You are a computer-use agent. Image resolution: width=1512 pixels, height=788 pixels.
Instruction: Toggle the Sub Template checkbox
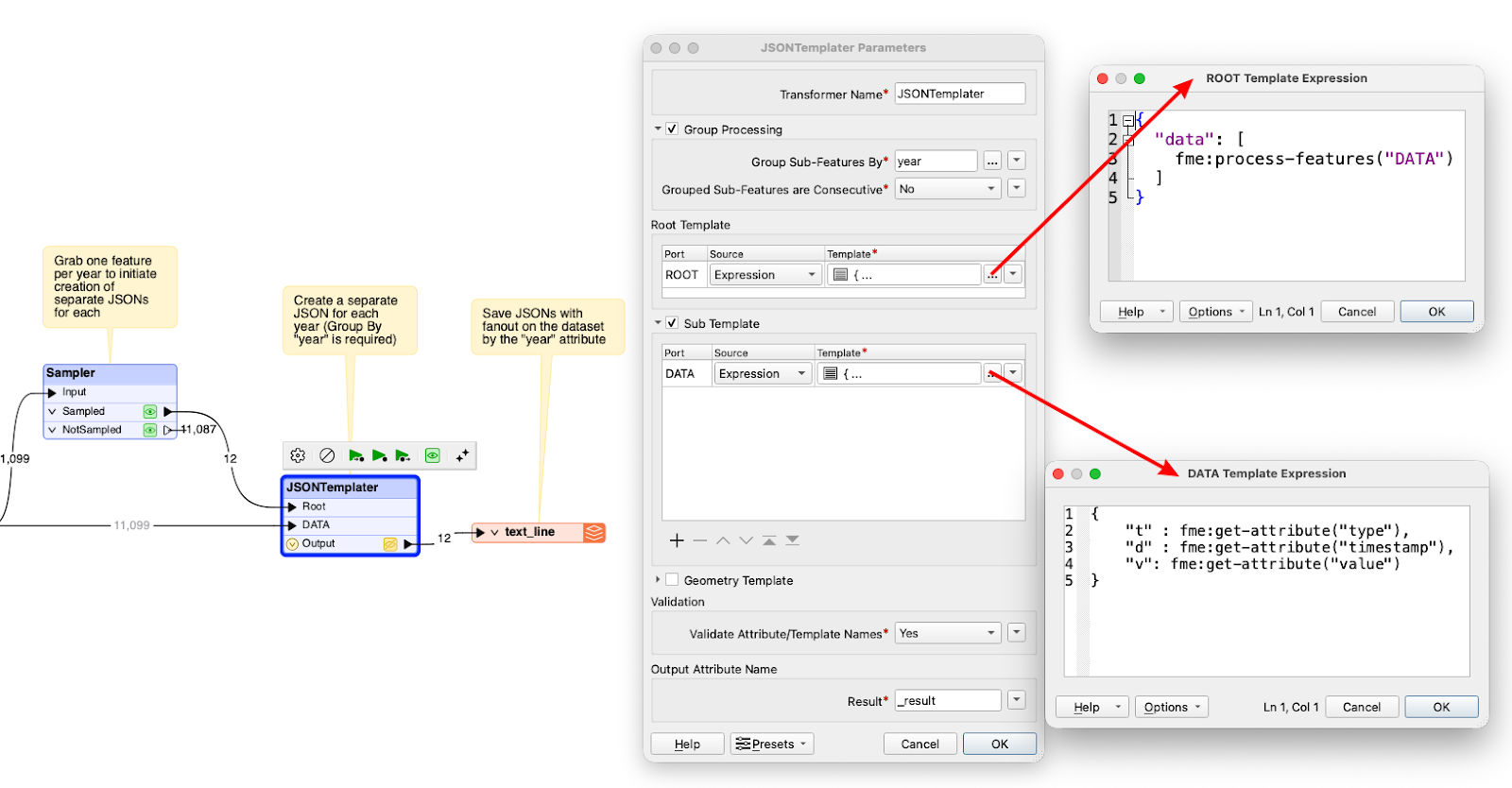672,322
